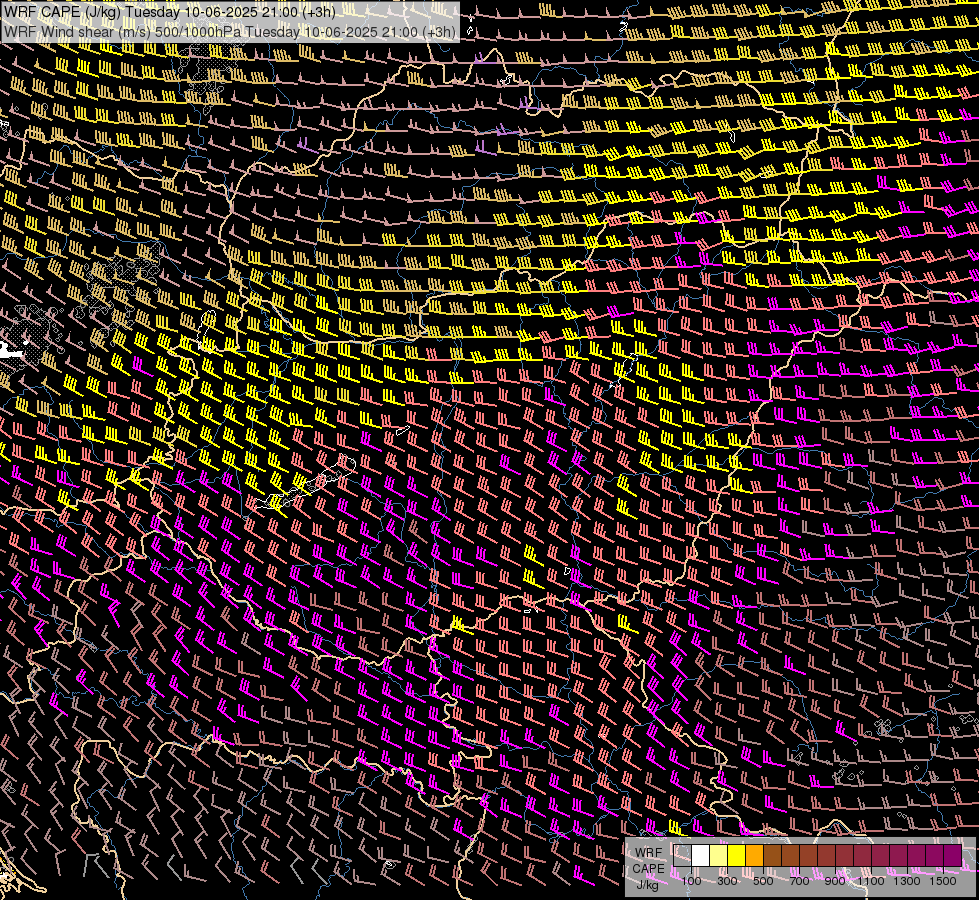
Task: Click the WRF Wind shear 500/1000hPa title line
Action: [x=230, y=31]
